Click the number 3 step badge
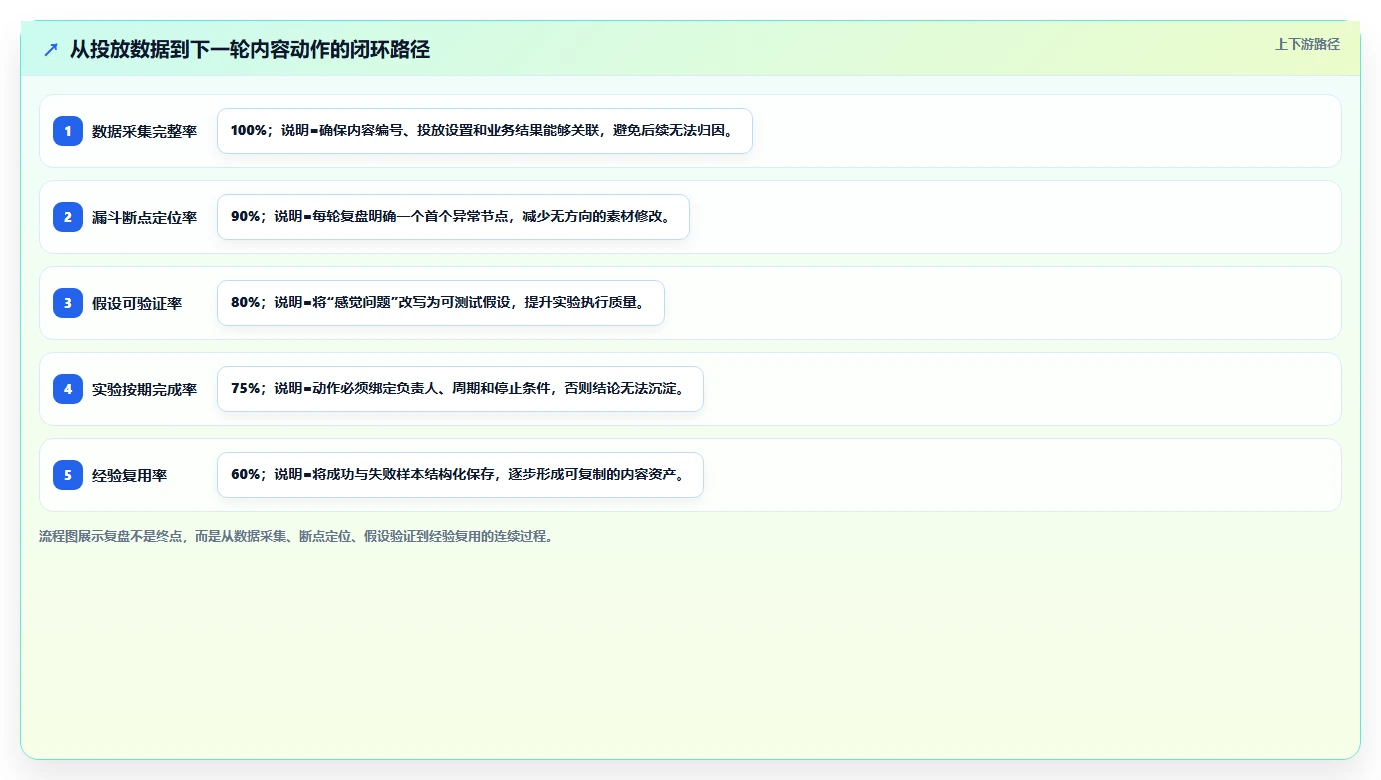Screen dimensions: 1381x780 pyautogui.click(x=68, y=303)
